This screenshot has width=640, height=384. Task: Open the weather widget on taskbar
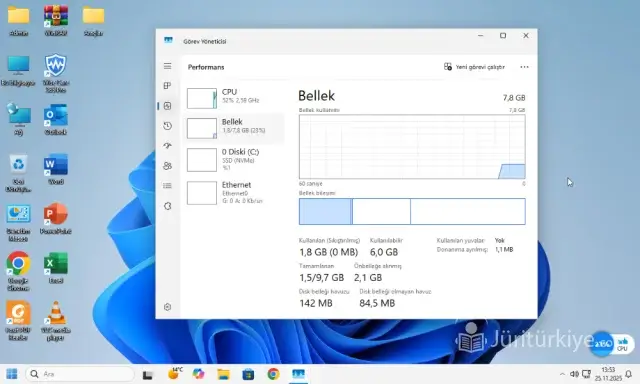[174, 374]
